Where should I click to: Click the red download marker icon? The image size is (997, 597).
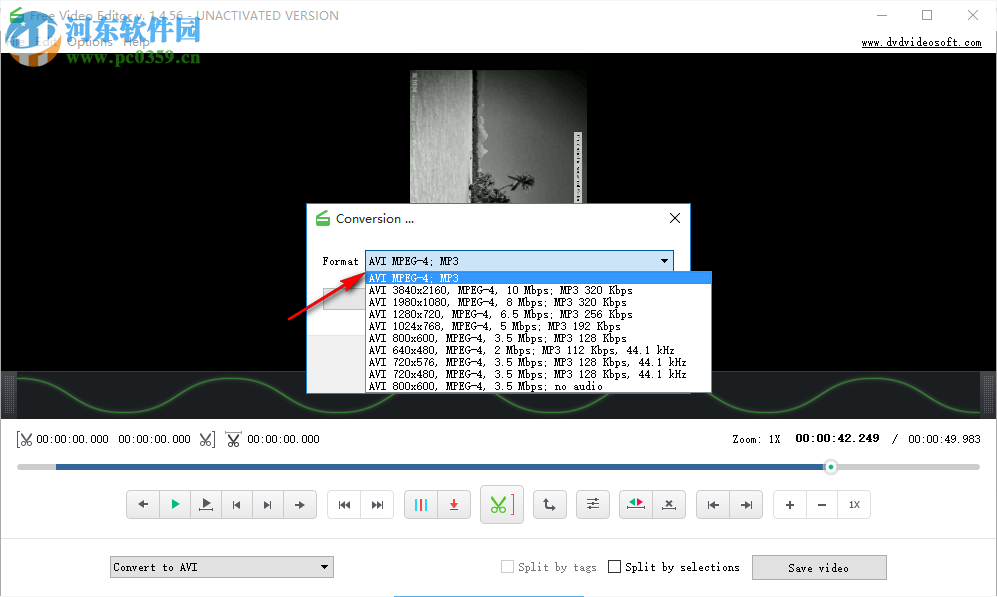point(454,504)
